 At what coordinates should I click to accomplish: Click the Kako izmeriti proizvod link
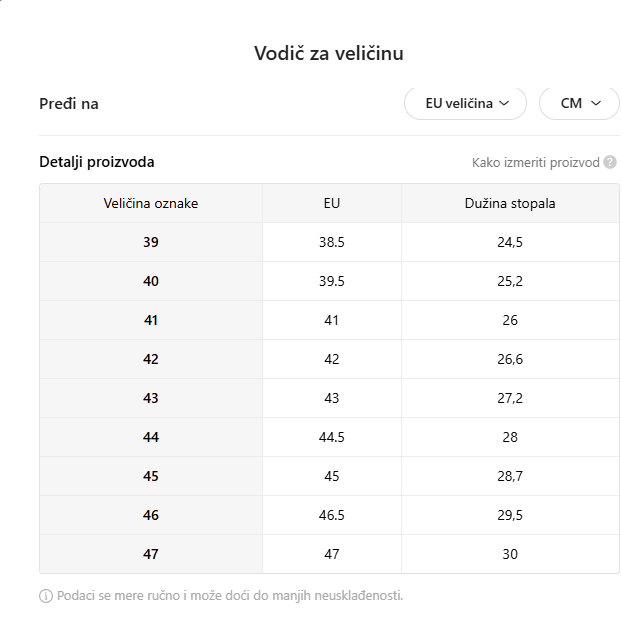[535, 163]
